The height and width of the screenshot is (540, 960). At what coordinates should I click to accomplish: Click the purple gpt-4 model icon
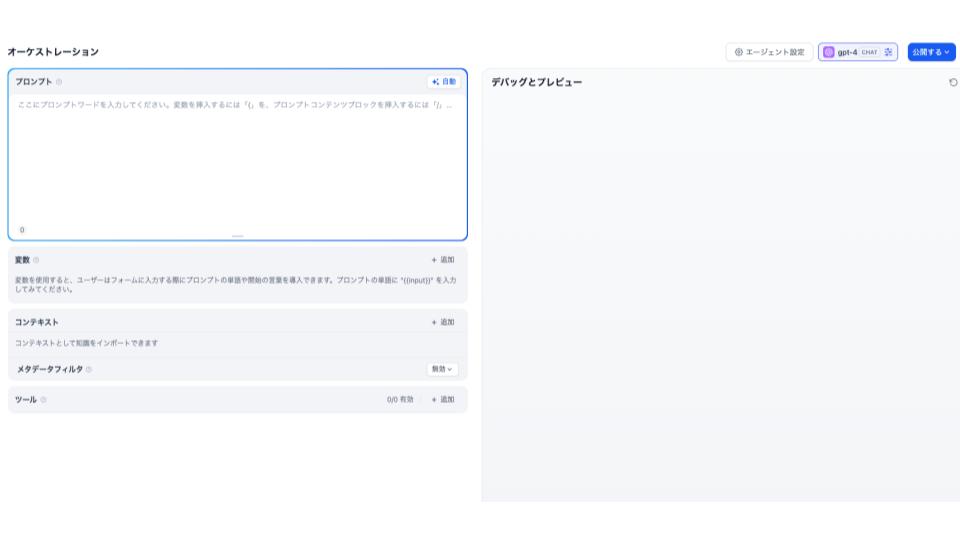[828, 52]
